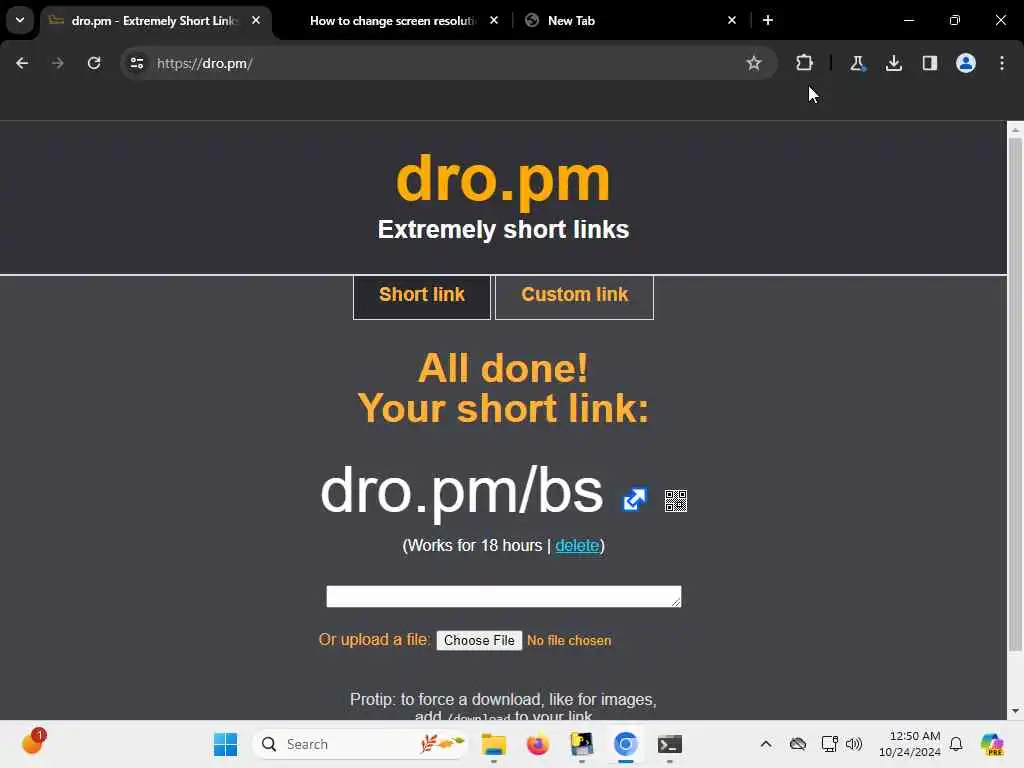Switch to the How to change screen resolution tab
Viewport: 1024px width, 768px height.
[392, 21]
